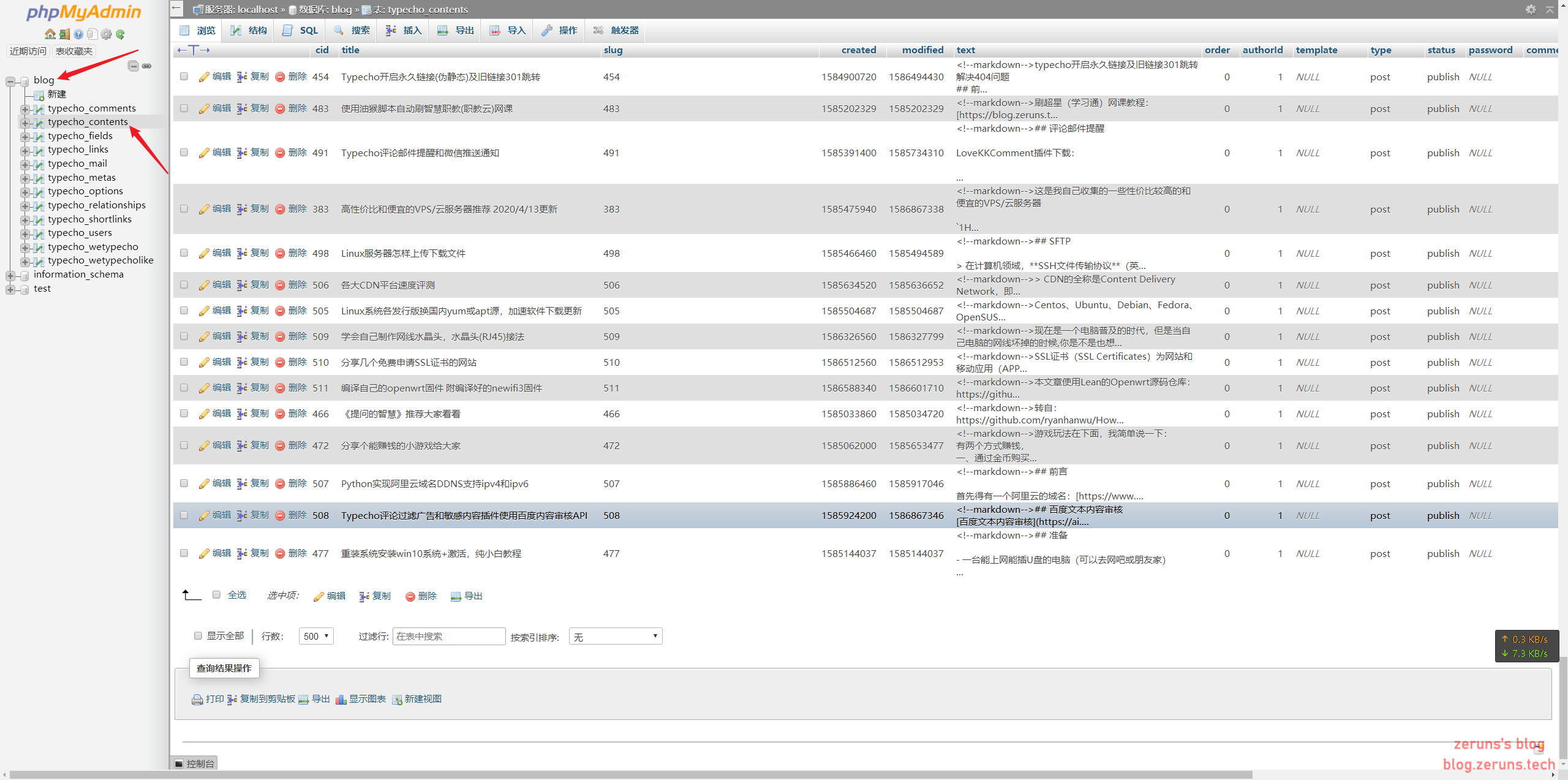Click the 表收藏夹 favorites button
1568x780 pixels.
[74, 51]
